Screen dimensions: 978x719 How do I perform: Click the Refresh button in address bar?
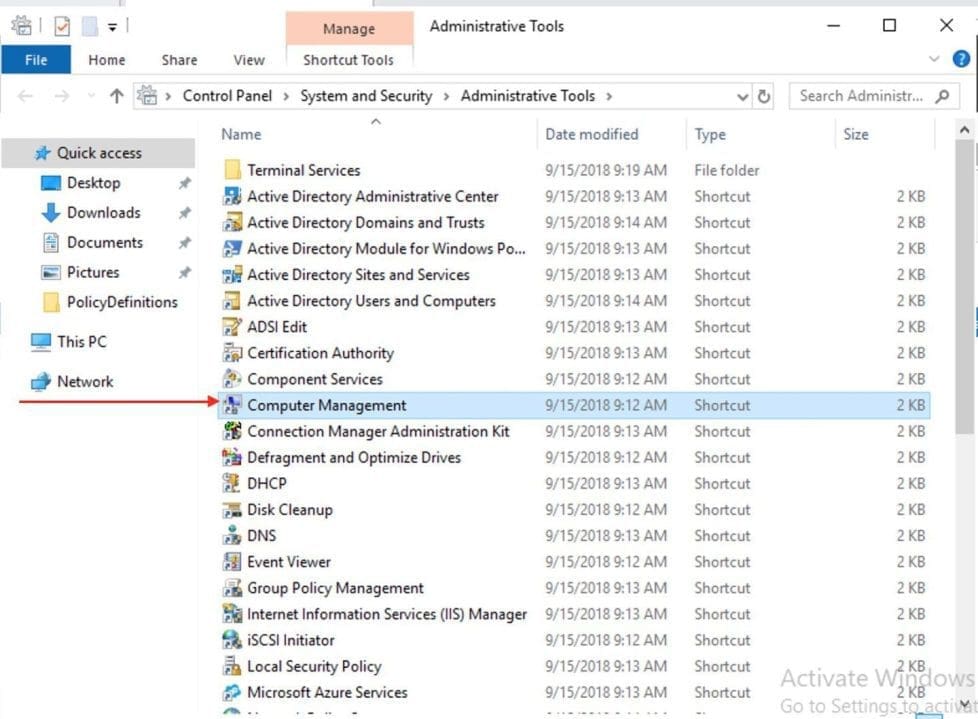point(765,97)
